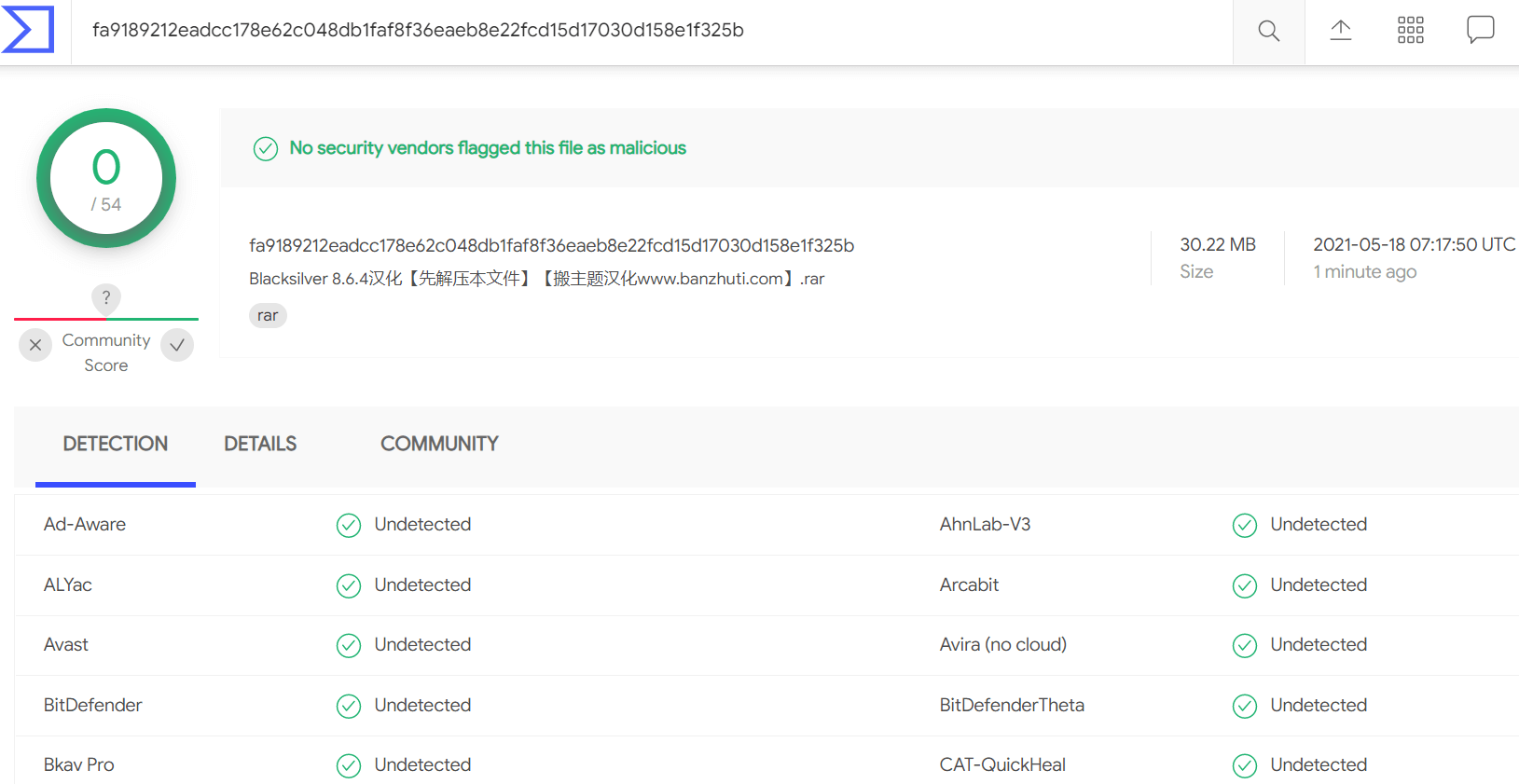The width and height of the screenshot is (1519, 784).
Task: Click the rar file tag
Action: click(268, 316)
